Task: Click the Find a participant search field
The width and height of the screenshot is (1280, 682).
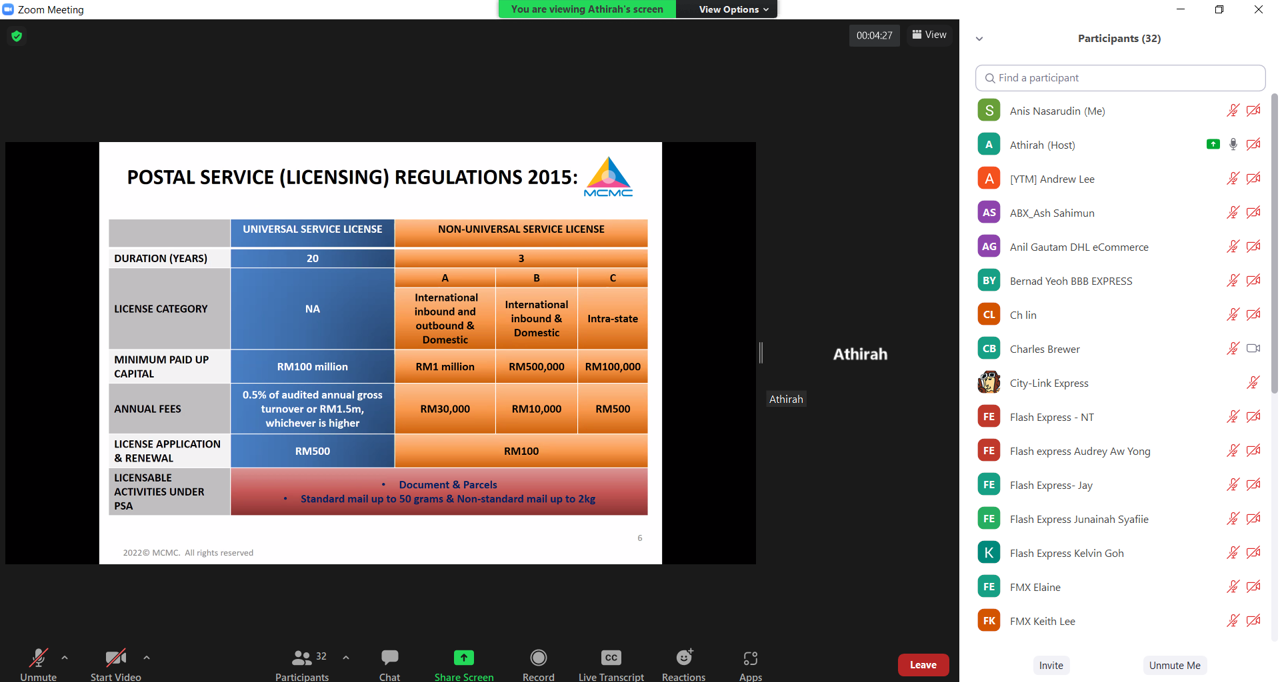Action: (x=1120, y=78)
